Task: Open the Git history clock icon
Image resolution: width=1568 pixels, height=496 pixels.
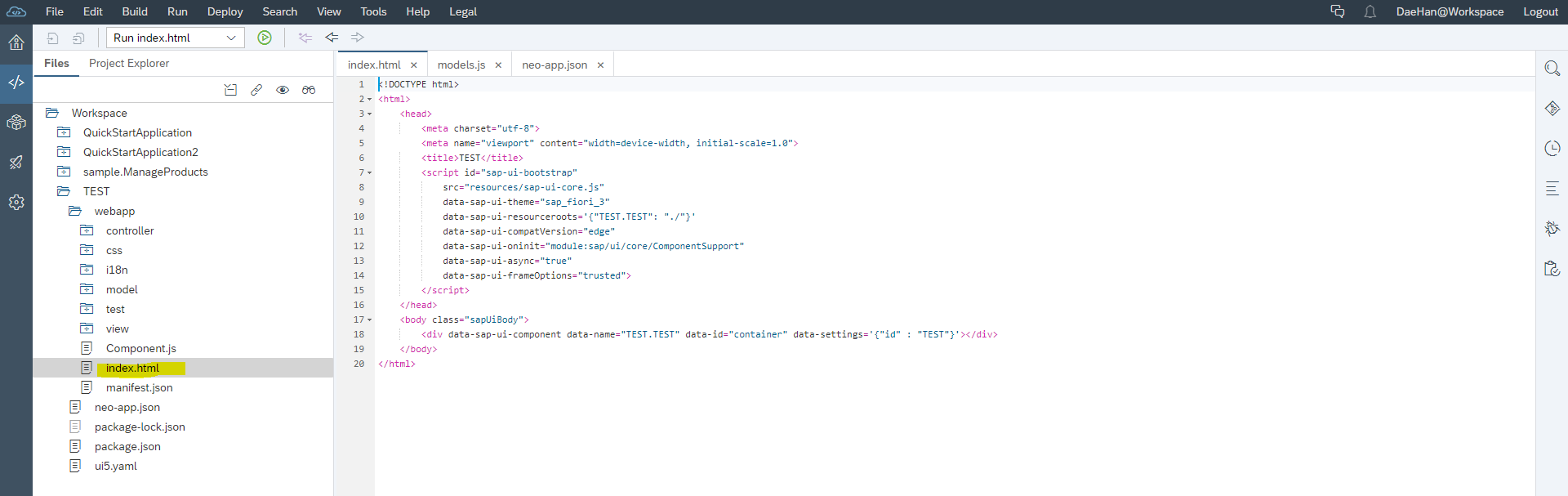Action: (x=1552, y=148)
